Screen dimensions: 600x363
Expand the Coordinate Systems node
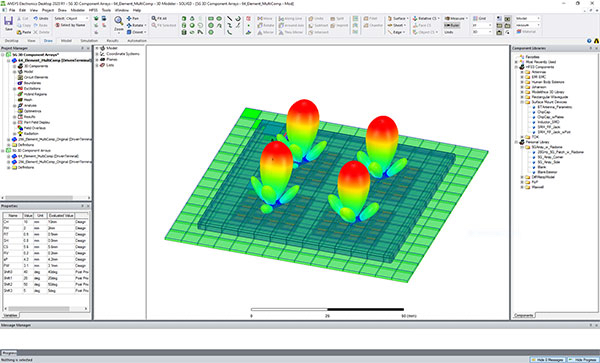pos(97,54)
